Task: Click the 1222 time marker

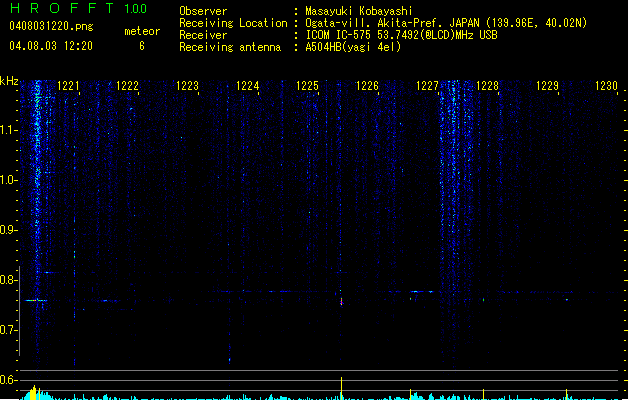Action: coord(127,86)
